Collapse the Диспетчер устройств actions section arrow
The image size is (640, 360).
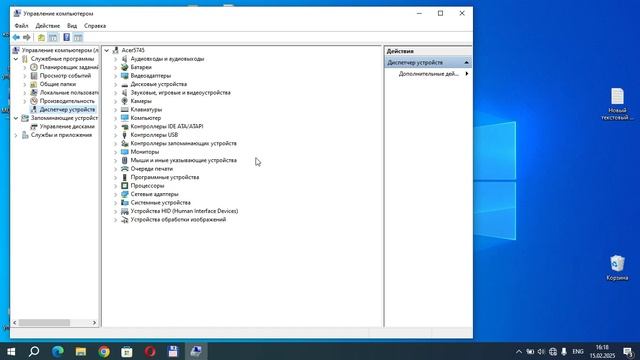(x=467, y=62)
